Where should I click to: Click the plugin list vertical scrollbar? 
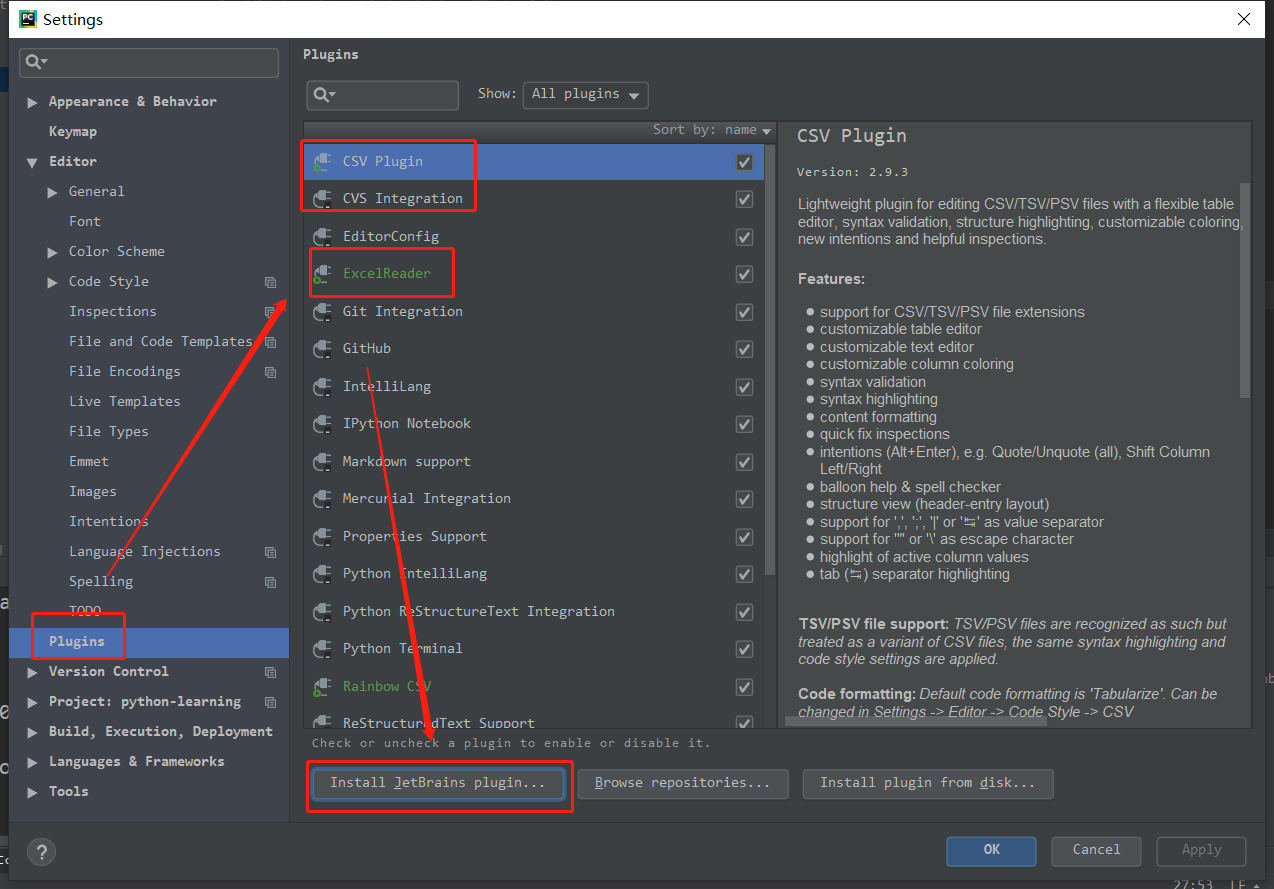(x=770, y=360)
